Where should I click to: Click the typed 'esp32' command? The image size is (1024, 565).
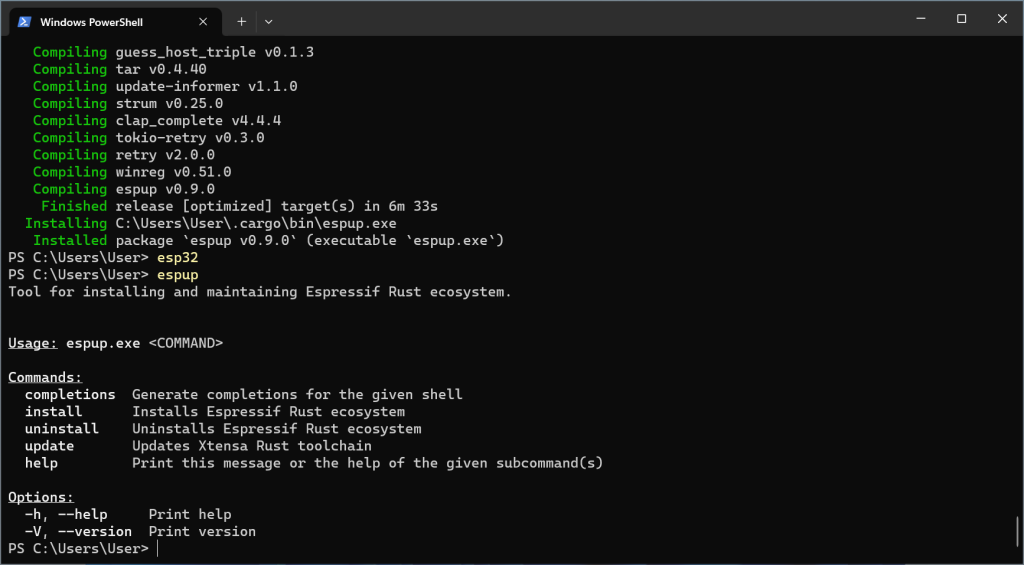(x=177, y=258)
